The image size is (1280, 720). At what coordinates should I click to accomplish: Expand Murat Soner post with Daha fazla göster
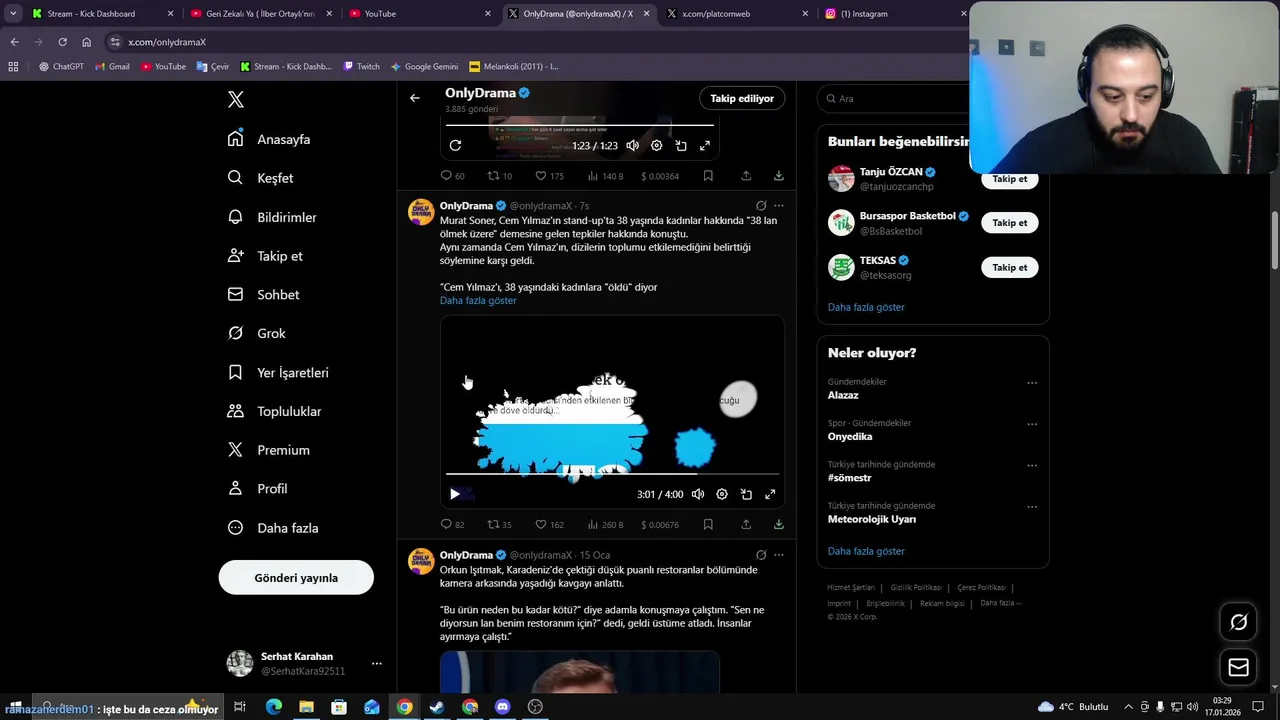pyautogui.click(x=478, y=301)
